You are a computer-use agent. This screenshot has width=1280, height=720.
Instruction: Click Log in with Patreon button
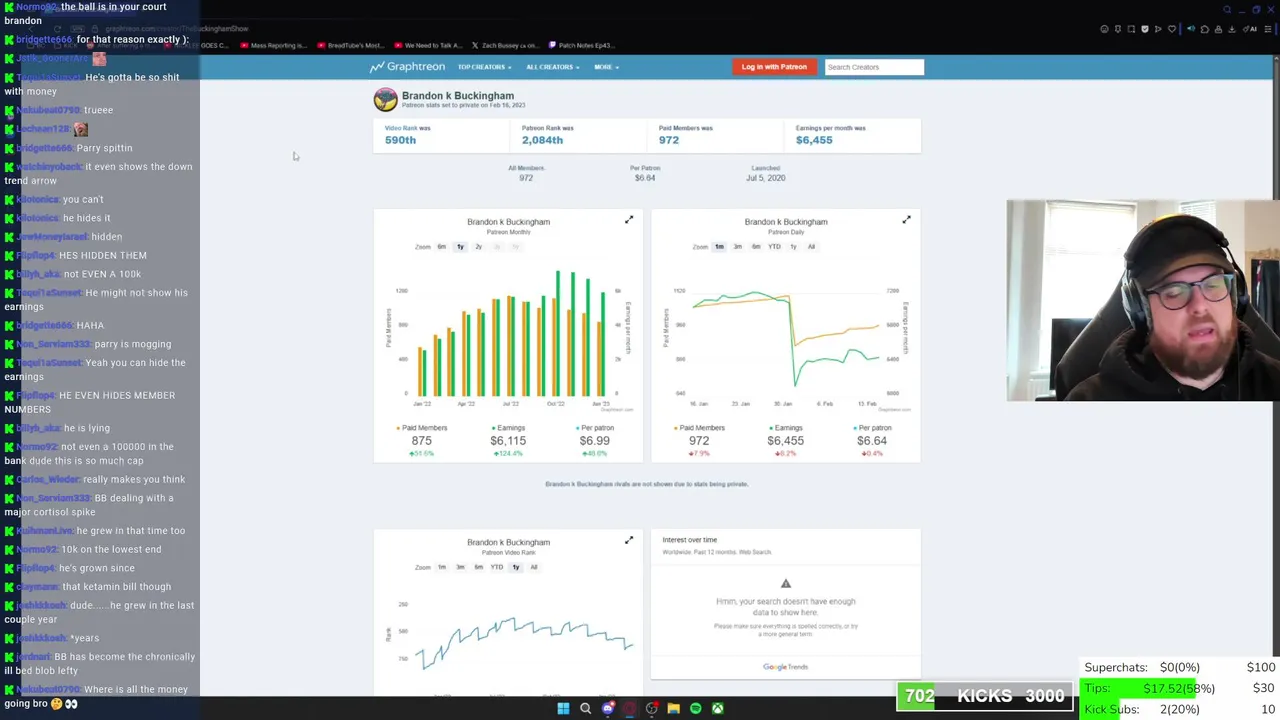pos(774,67)
